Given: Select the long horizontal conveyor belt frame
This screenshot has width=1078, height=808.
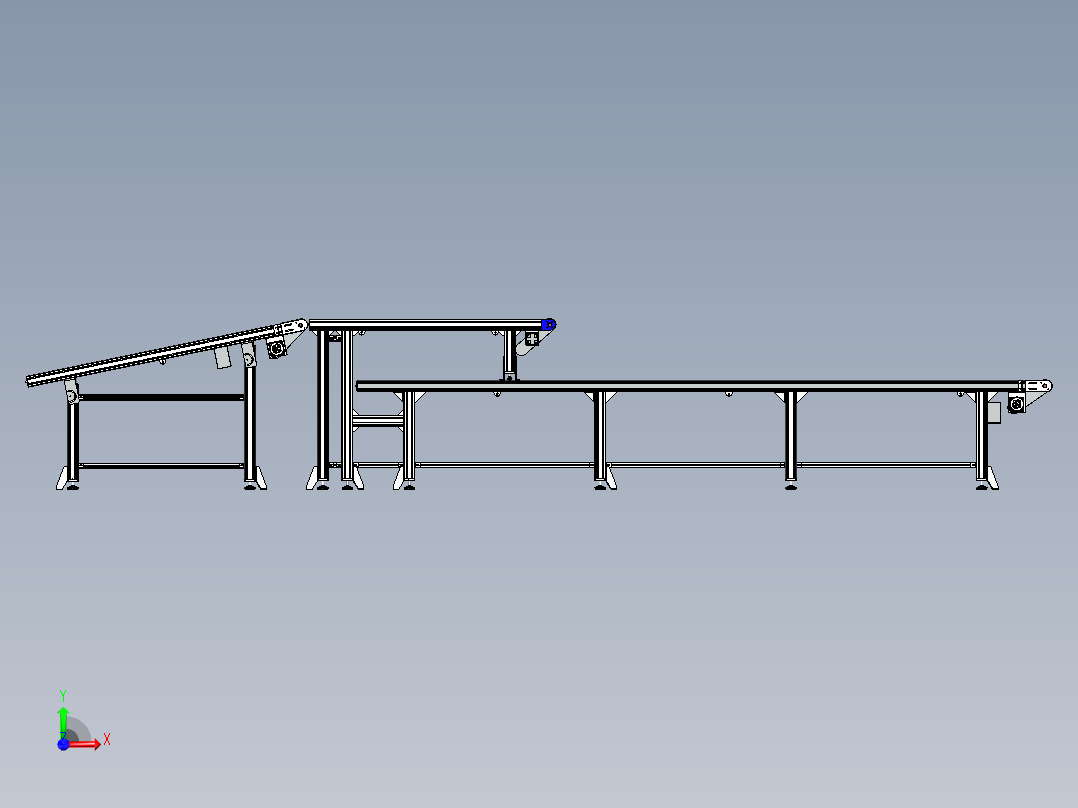Looking at the screenshot, I should (x=688, y=386).
